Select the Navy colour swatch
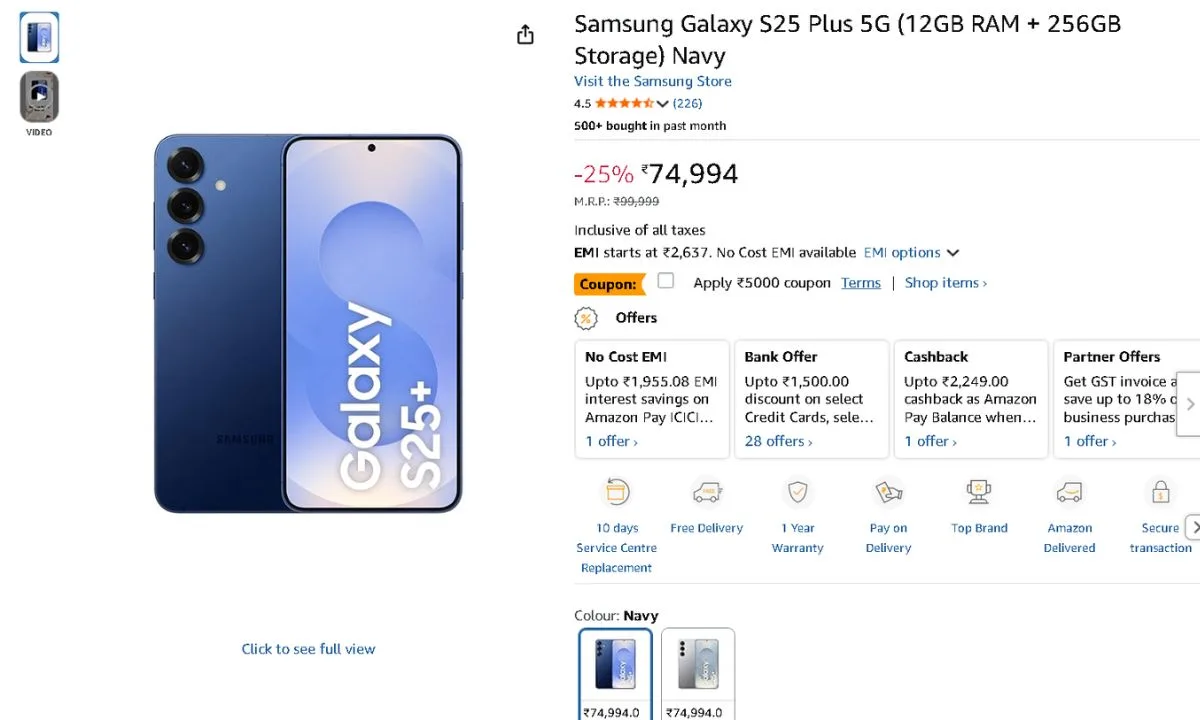 [615, 665]
